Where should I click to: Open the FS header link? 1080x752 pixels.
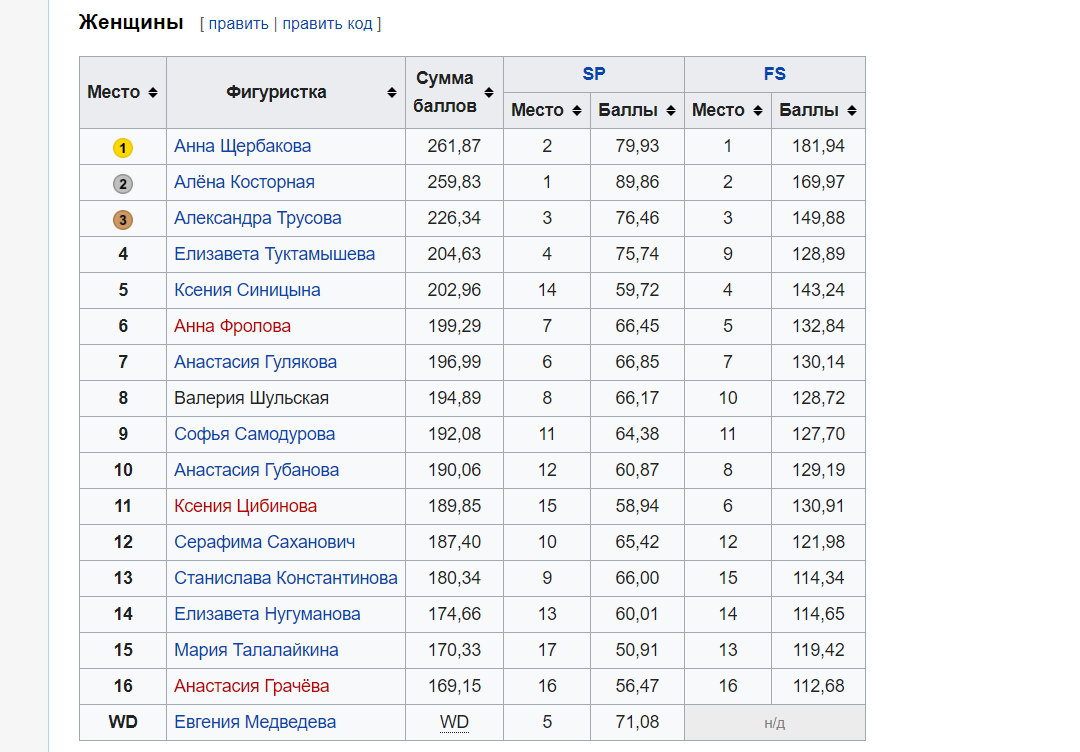[774, 74]
